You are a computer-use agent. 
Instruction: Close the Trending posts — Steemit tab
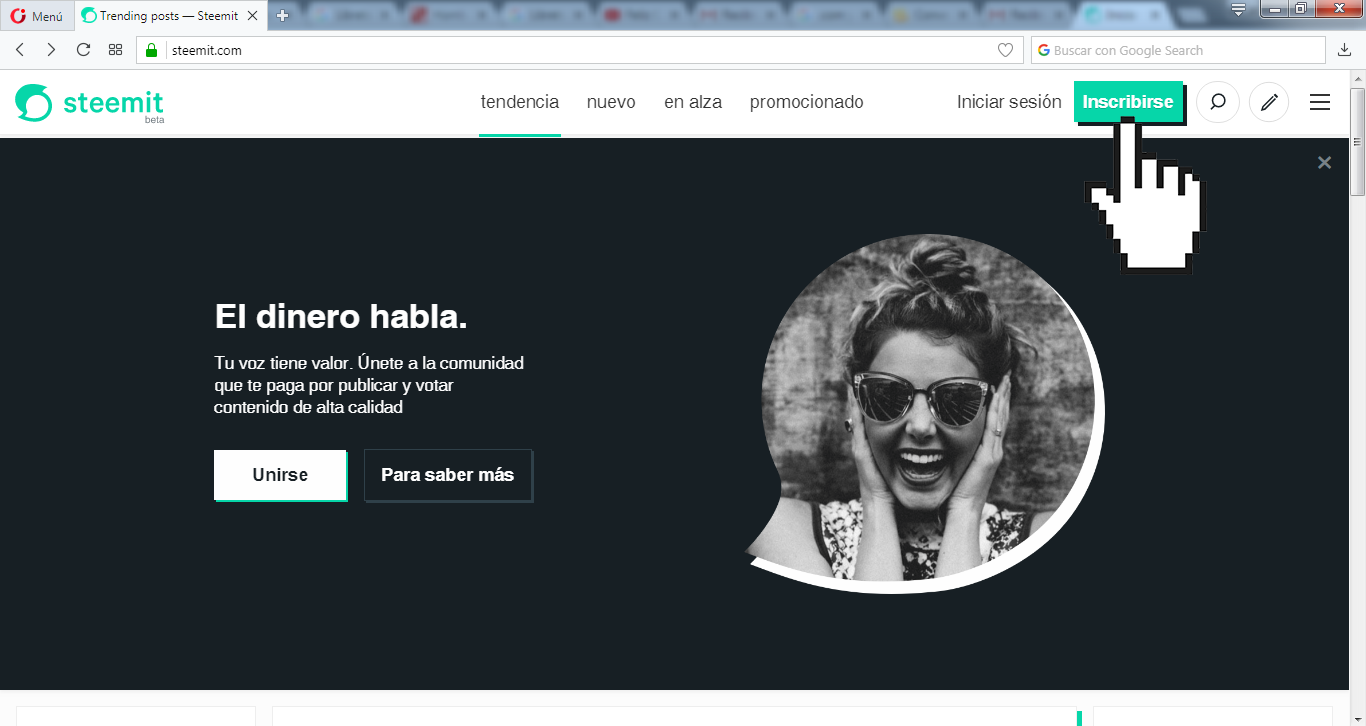pyautogui.click(x=253, y=16)
